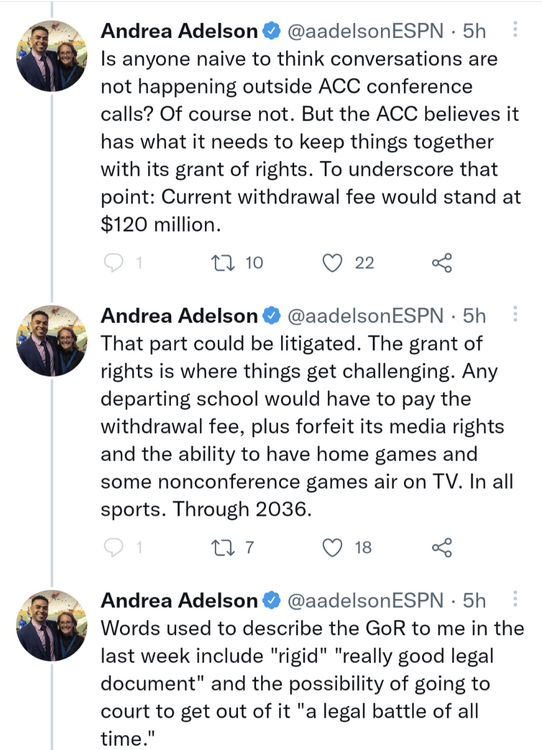Open Andrea Adelson name on first tweet
This screenshot has width=542, height=750.
(x=179, y=31)
